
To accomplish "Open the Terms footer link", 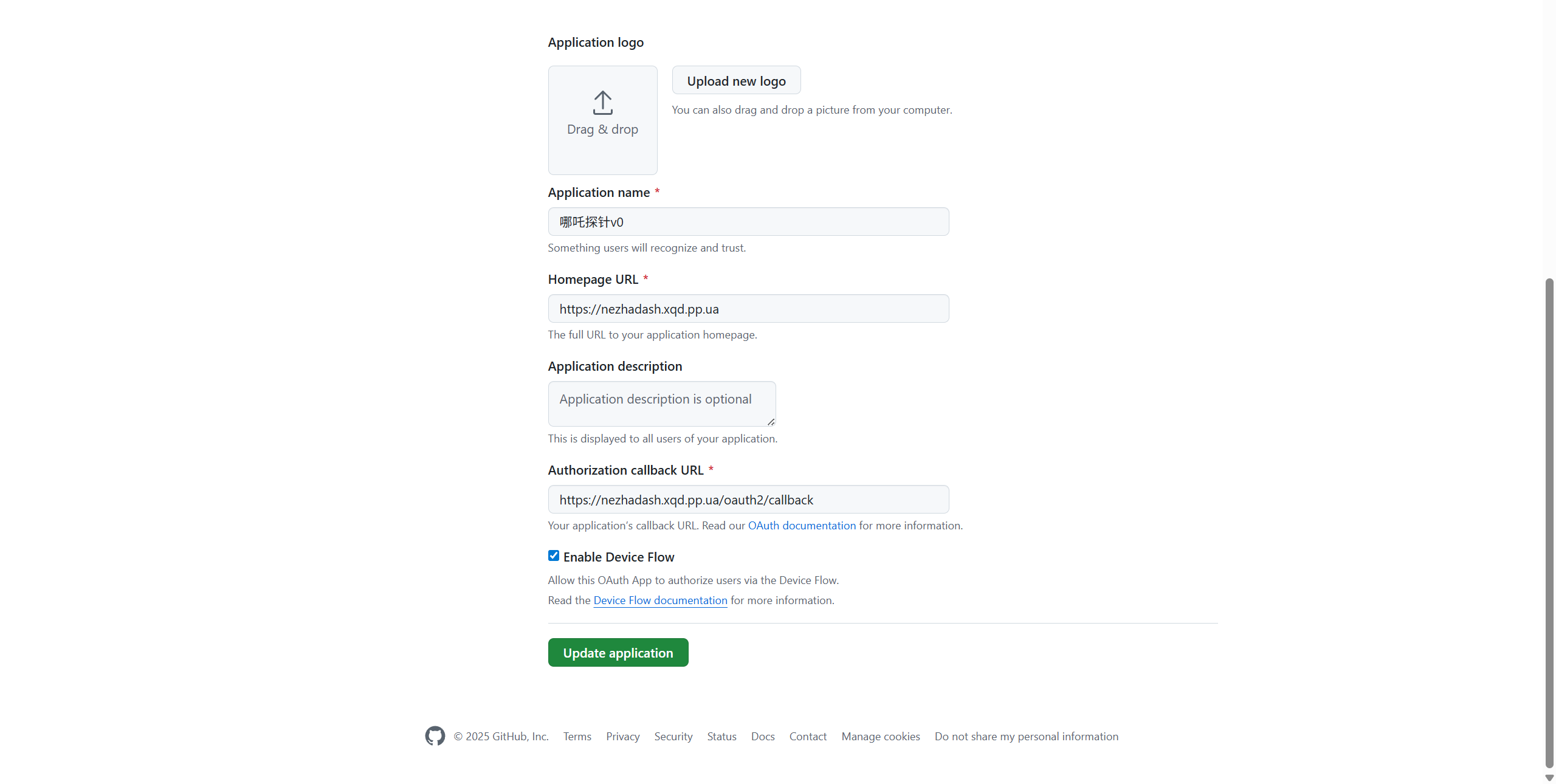I will click(577, 737).
